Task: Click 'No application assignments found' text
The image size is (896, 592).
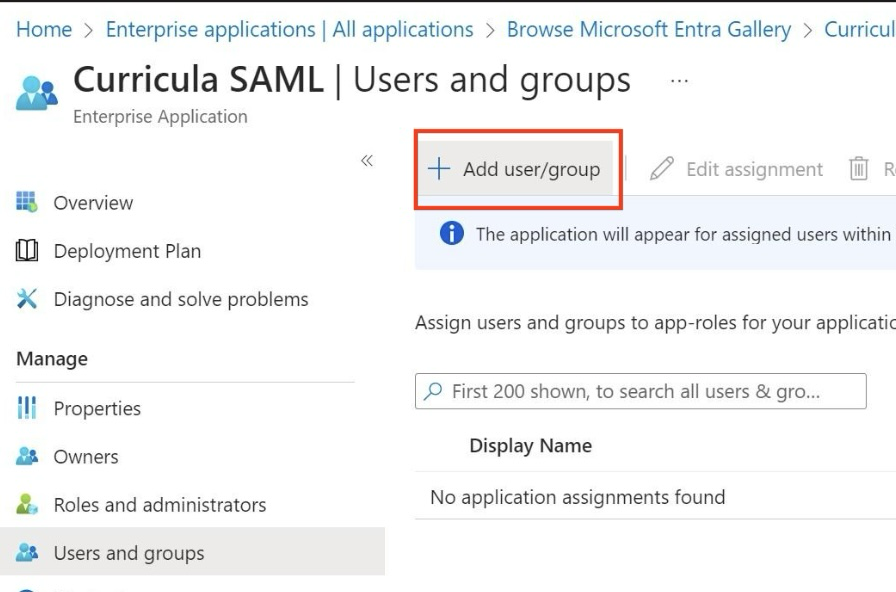Action: coord(578,497)
